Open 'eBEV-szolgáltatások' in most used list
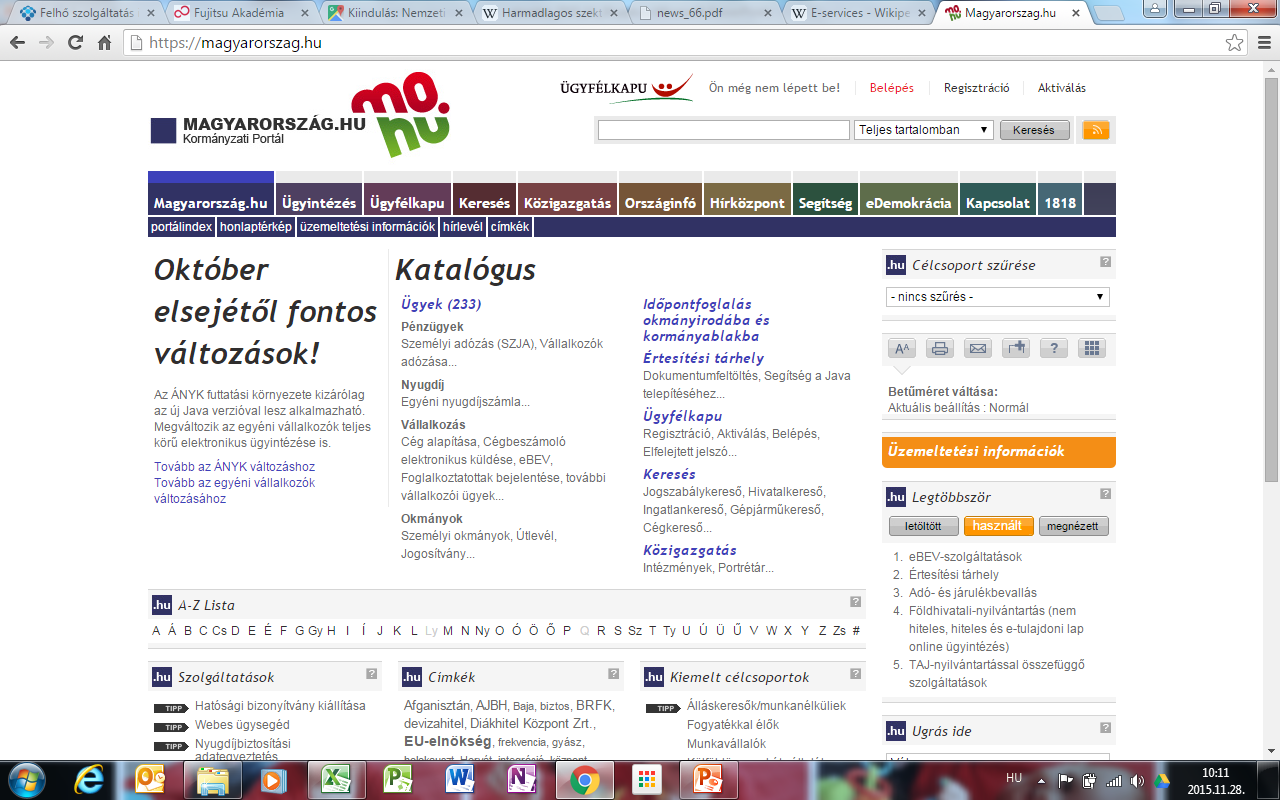The width and height of the screenshot is (1280, 800). click(966, 557)
